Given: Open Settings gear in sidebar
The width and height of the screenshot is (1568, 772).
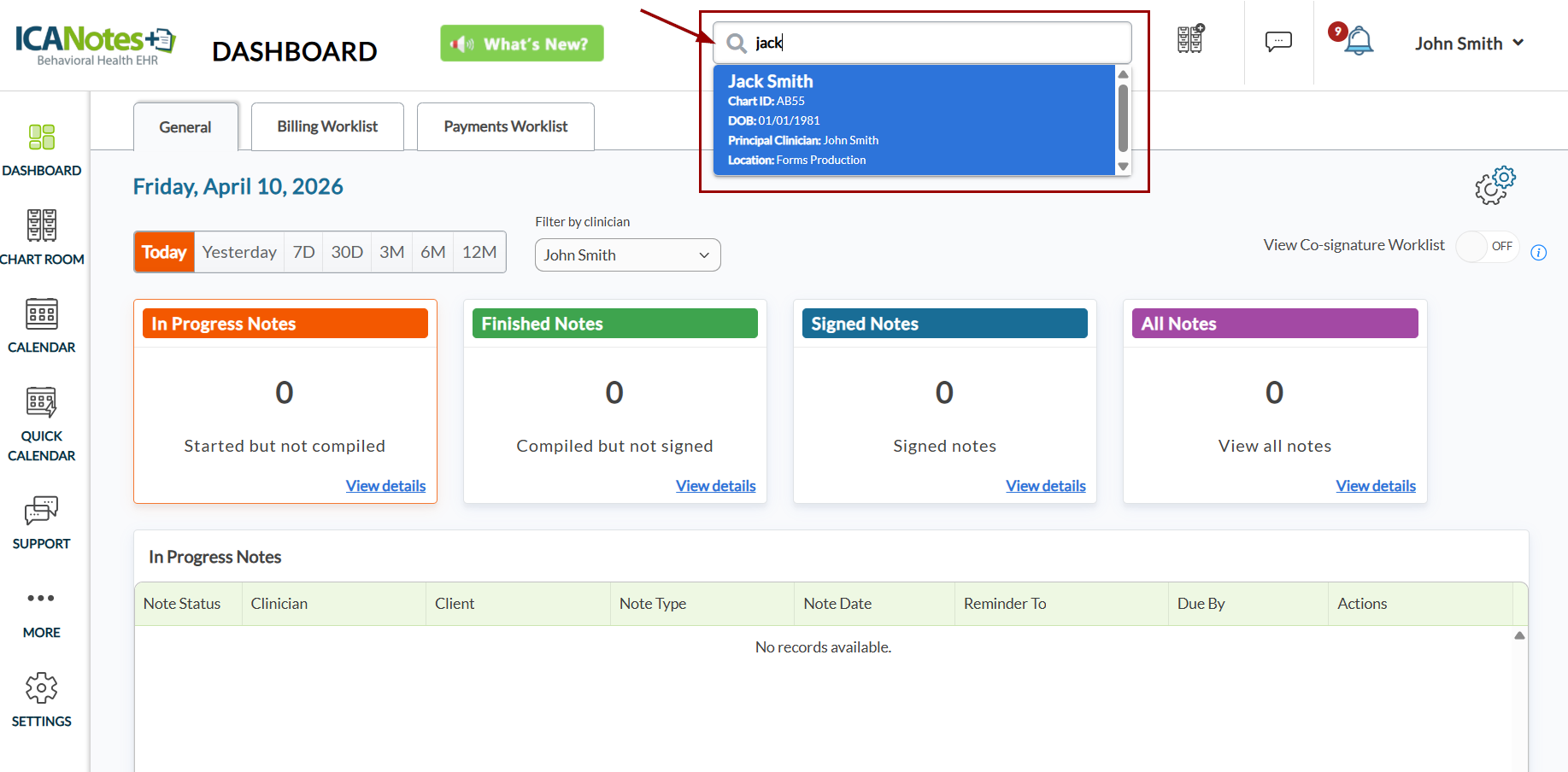Looking at the screenshot, I should click(41, 688).
